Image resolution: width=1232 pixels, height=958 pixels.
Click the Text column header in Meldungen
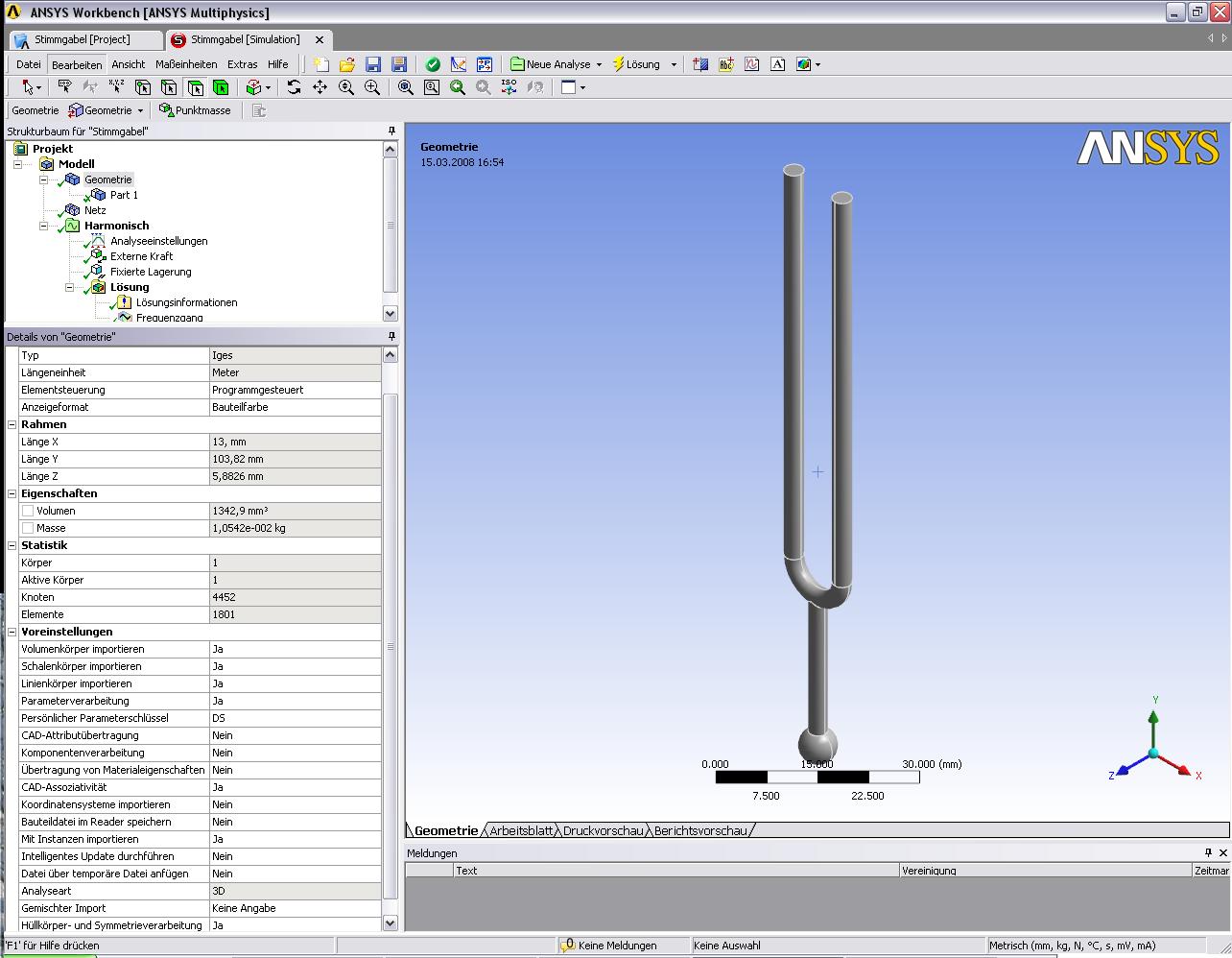tap(675, 871)
